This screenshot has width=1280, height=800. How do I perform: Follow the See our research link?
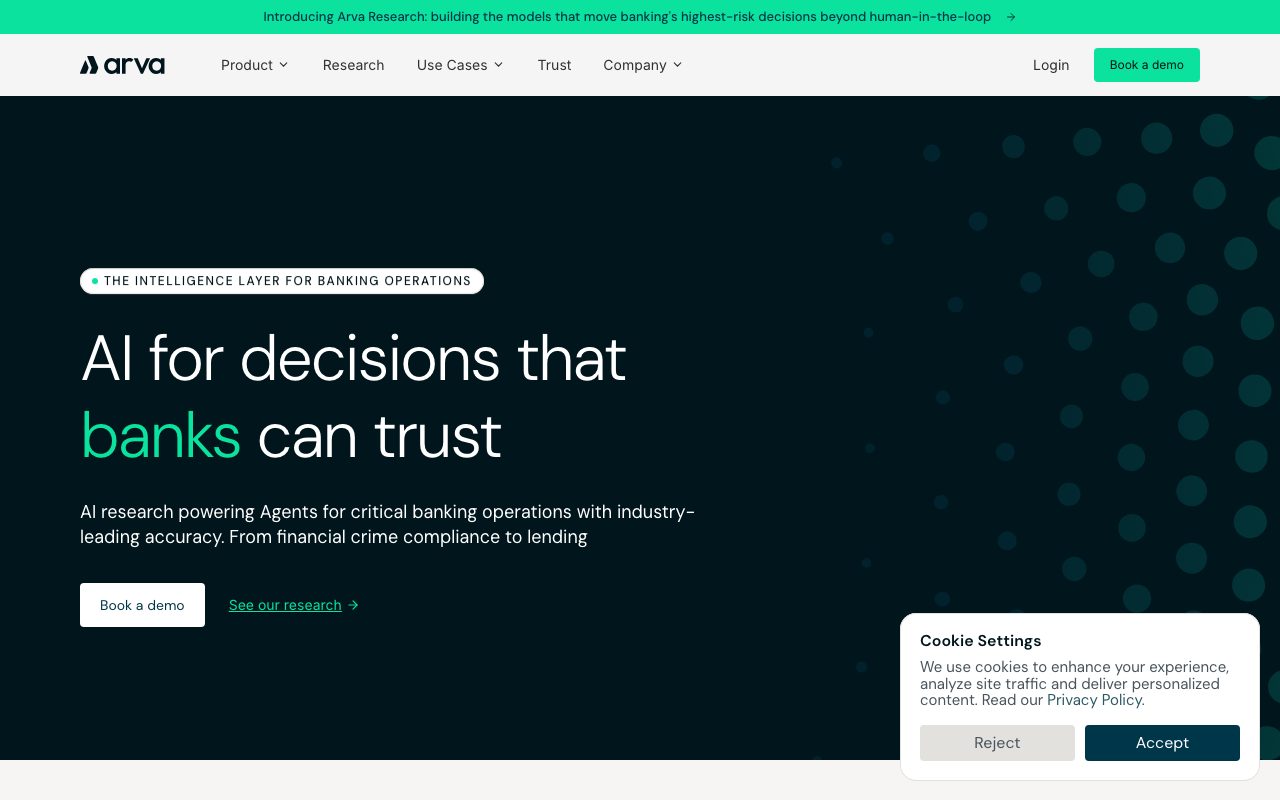click(285, 605)
